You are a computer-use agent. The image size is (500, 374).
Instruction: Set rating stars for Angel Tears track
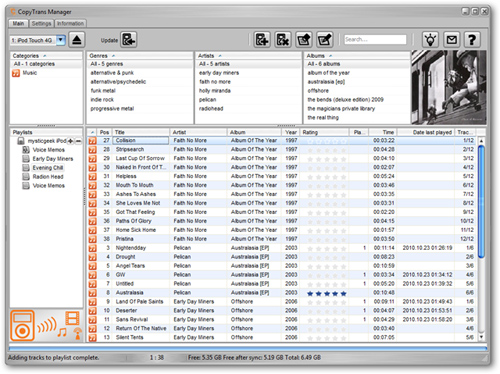[x=327, y=266]
